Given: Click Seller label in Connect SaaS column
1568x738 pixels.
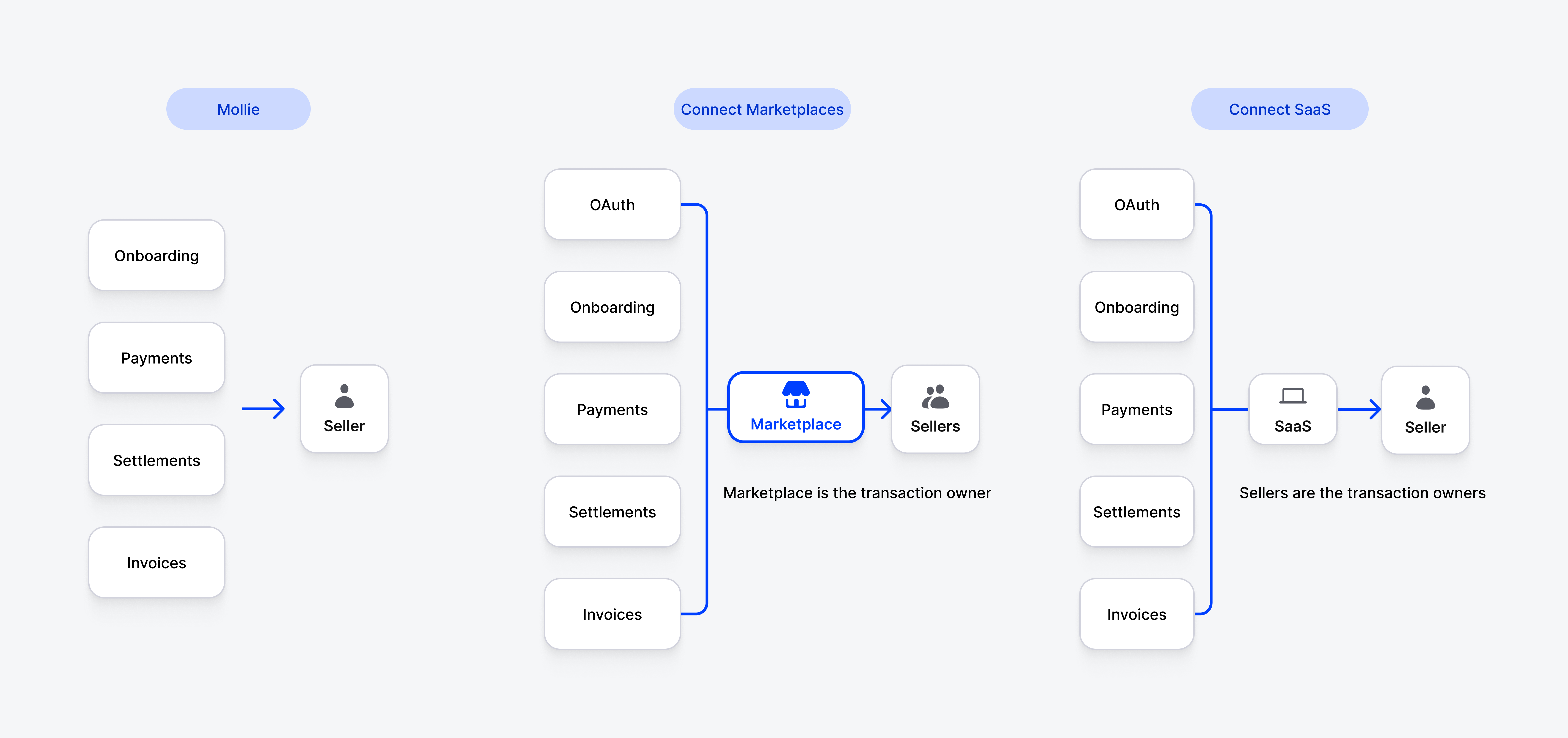Looking at the screenshot, I should tap(1425, 427).
